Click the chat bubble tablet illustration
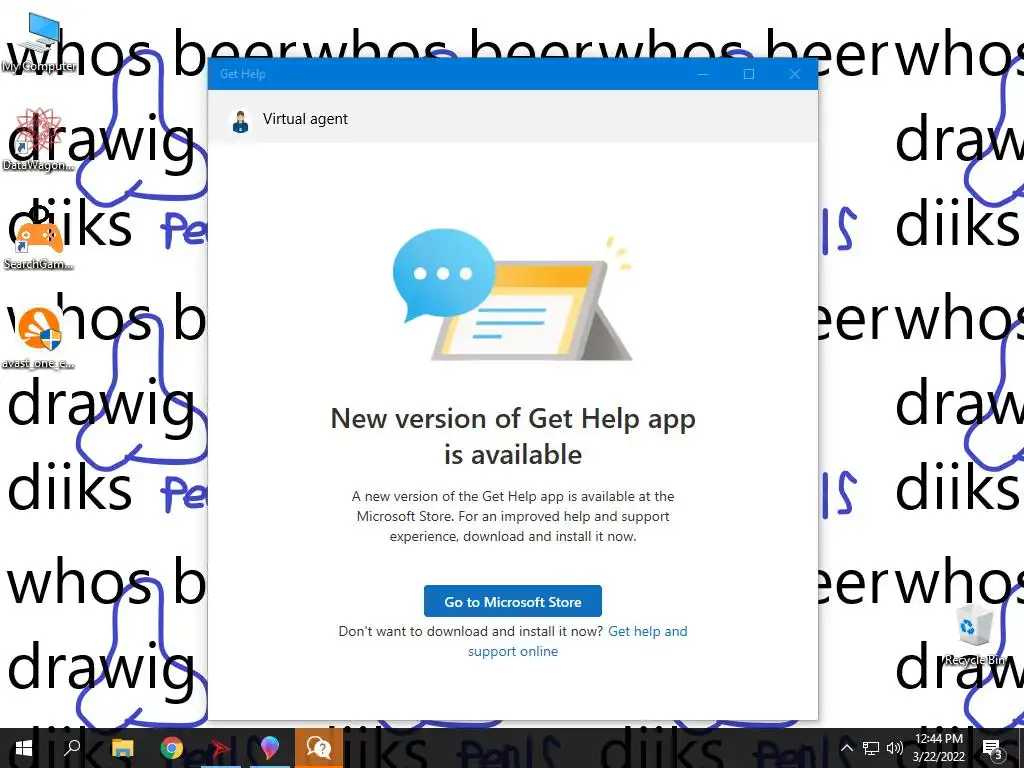Screen dimensions: 1024x768 tap(512, 295)
